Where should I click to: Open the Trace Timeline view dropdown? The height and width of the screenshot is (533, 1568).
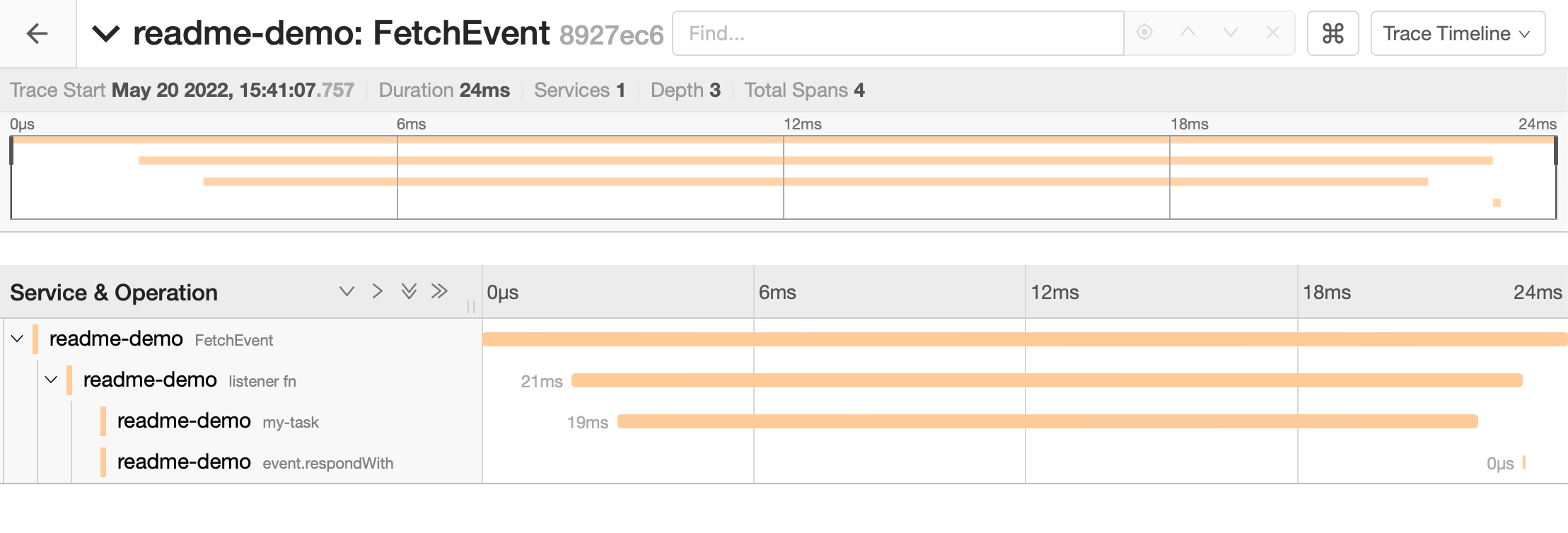click(1457, 33)
